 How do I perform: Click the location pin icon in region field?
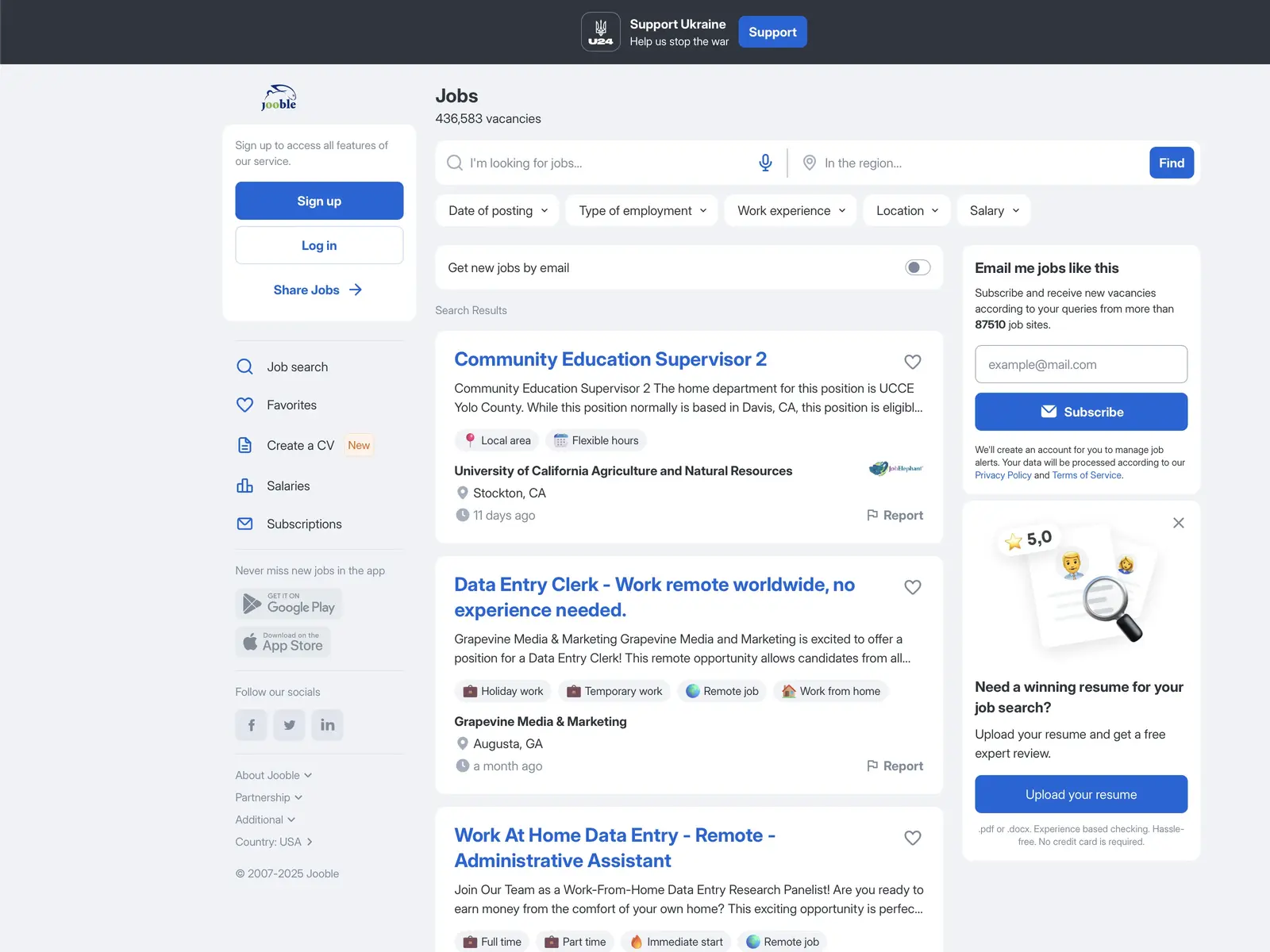pyautogui.click(x=810, y=163)
